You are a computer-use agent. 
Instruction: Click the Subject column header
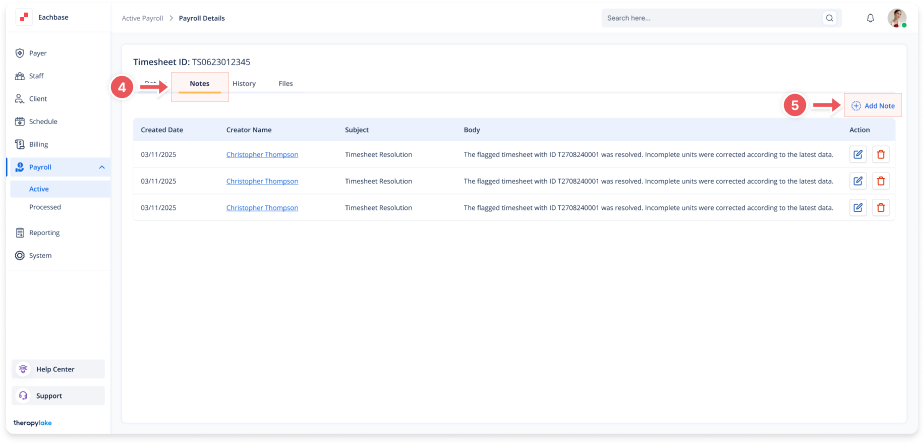(x=357, y=130)
